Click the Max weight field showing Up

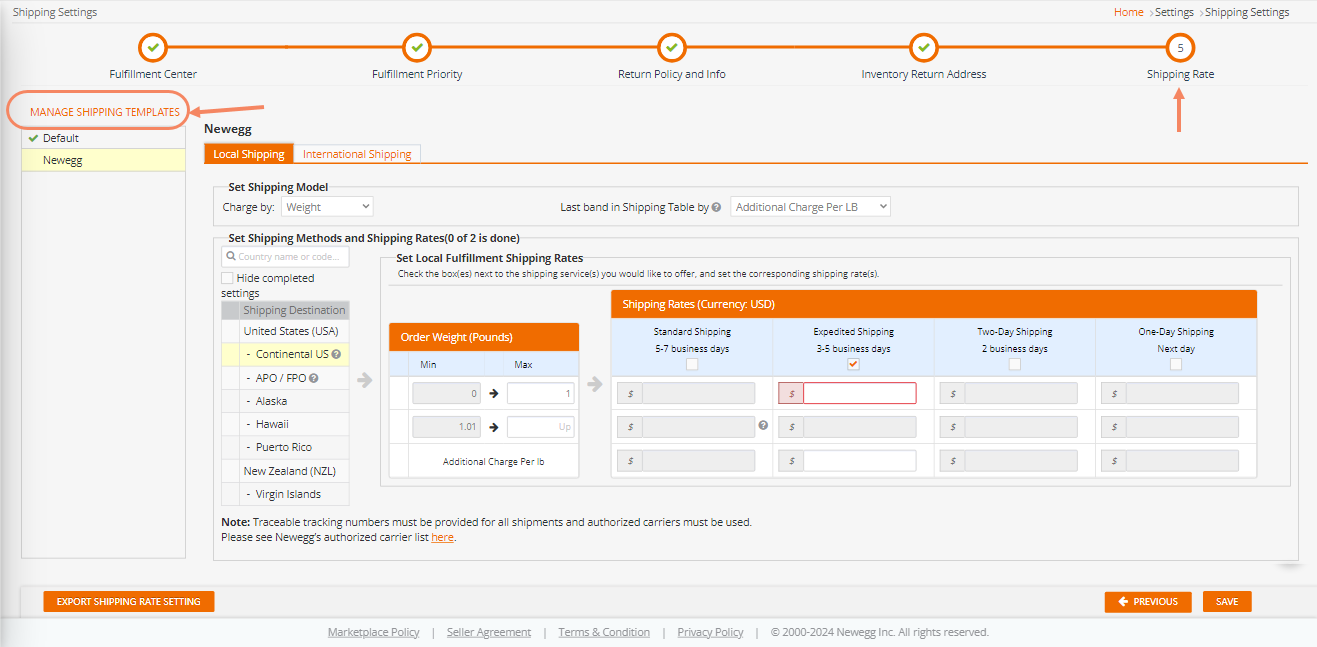coord(540,427)
